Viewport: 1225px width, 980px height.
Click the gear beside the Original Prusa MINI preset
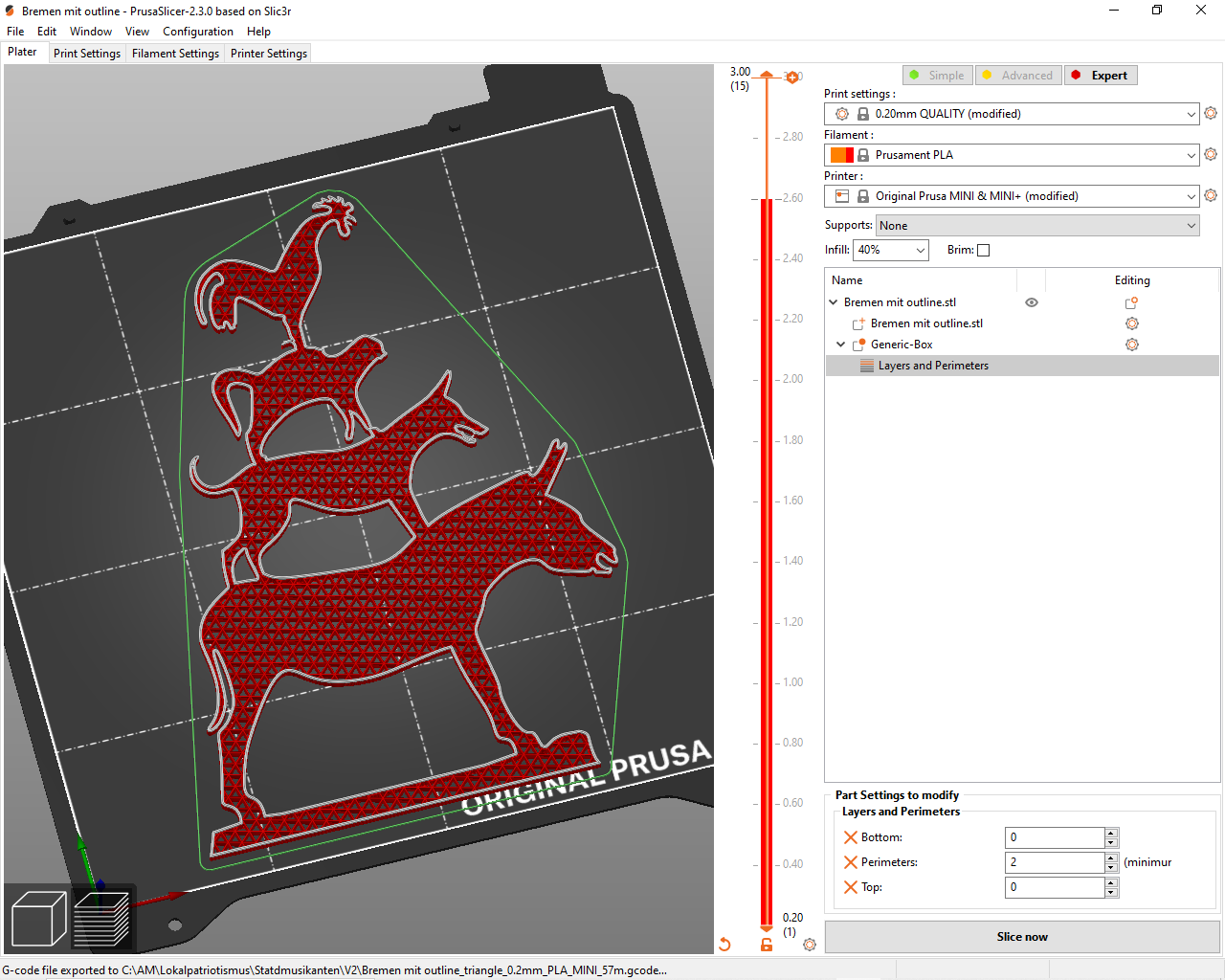point(1211,195)
